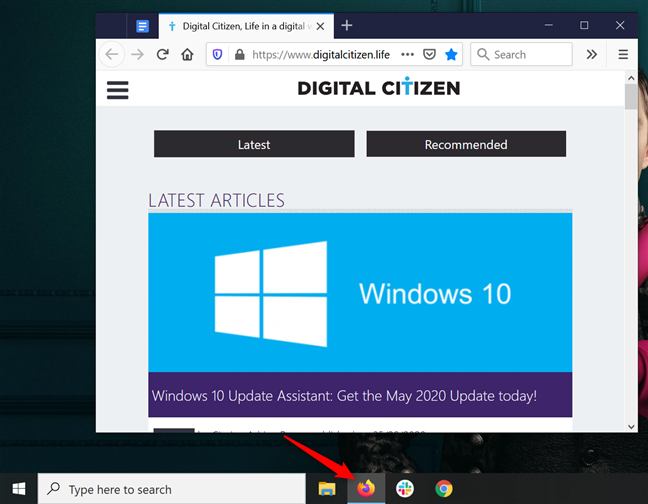Open the Firefox home page
The width and height of the screenshot is (648, 504).
point(187,54)
